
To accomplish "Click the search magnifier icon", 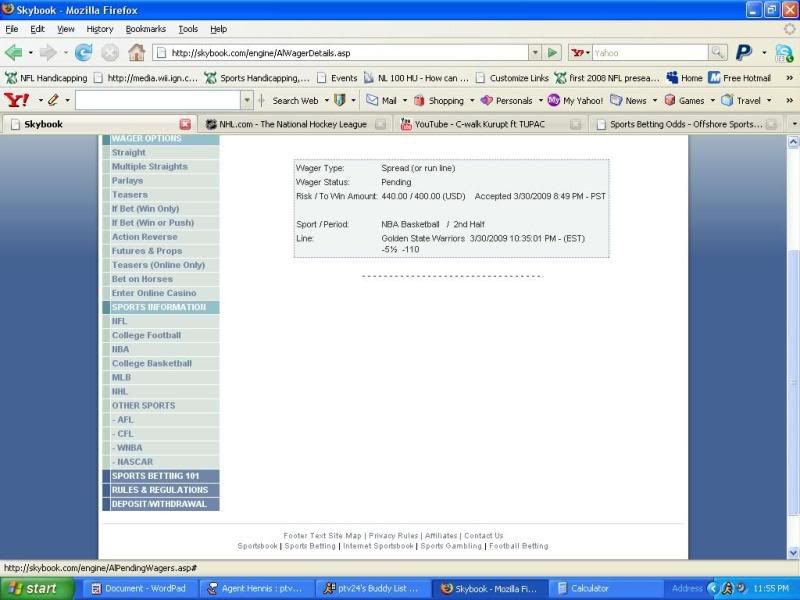I will coord(717,53).
